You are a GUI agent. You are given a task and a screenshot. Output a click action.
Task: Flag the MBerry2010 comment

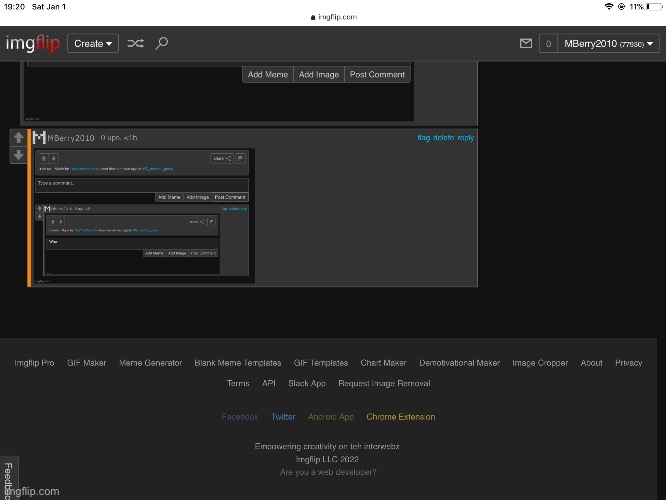click(x=423, y=138)
